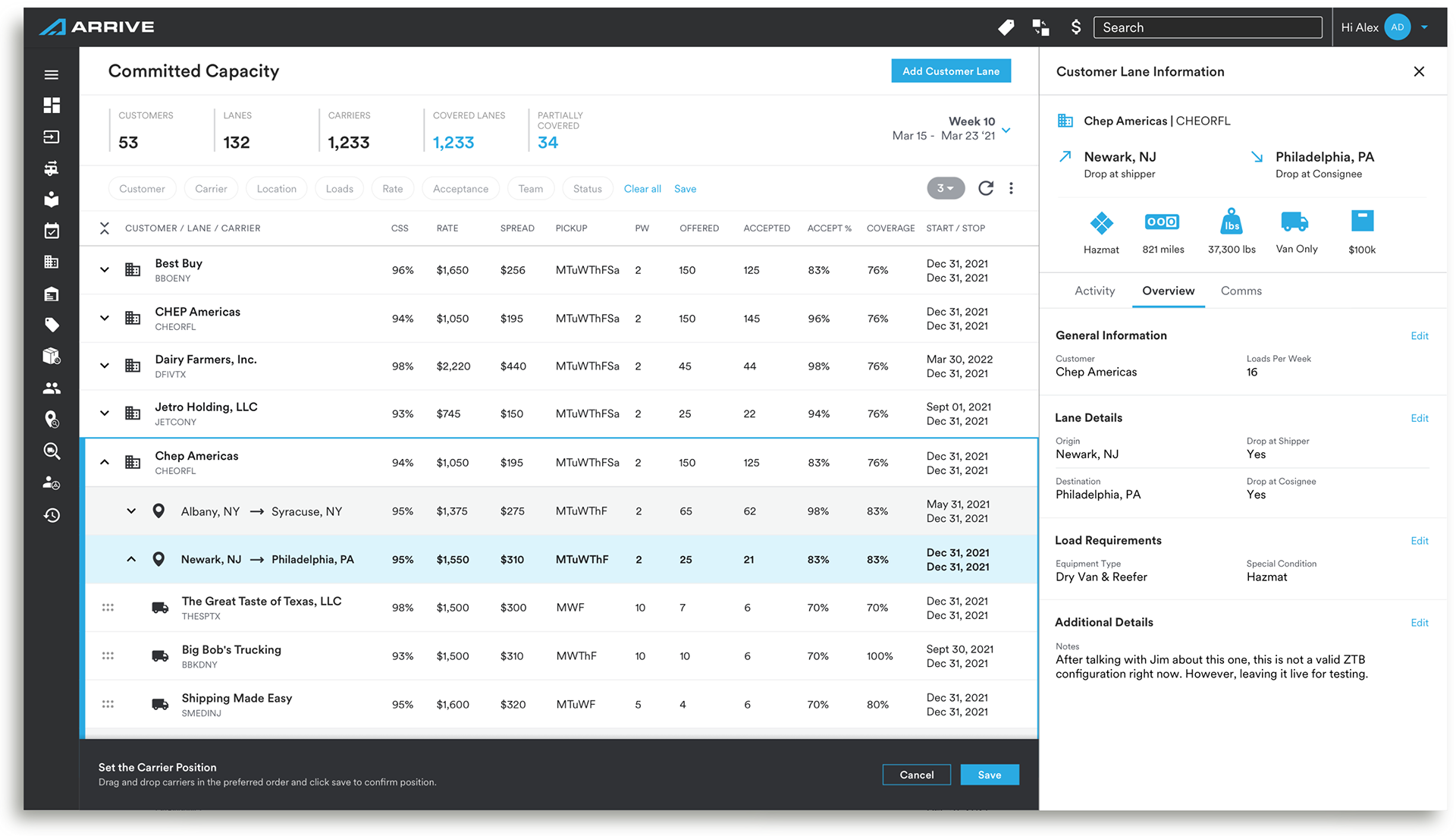Click the collapse-all X icon in table header
The width and height of the screenshot is (1456, 836).
coord(105,228)
